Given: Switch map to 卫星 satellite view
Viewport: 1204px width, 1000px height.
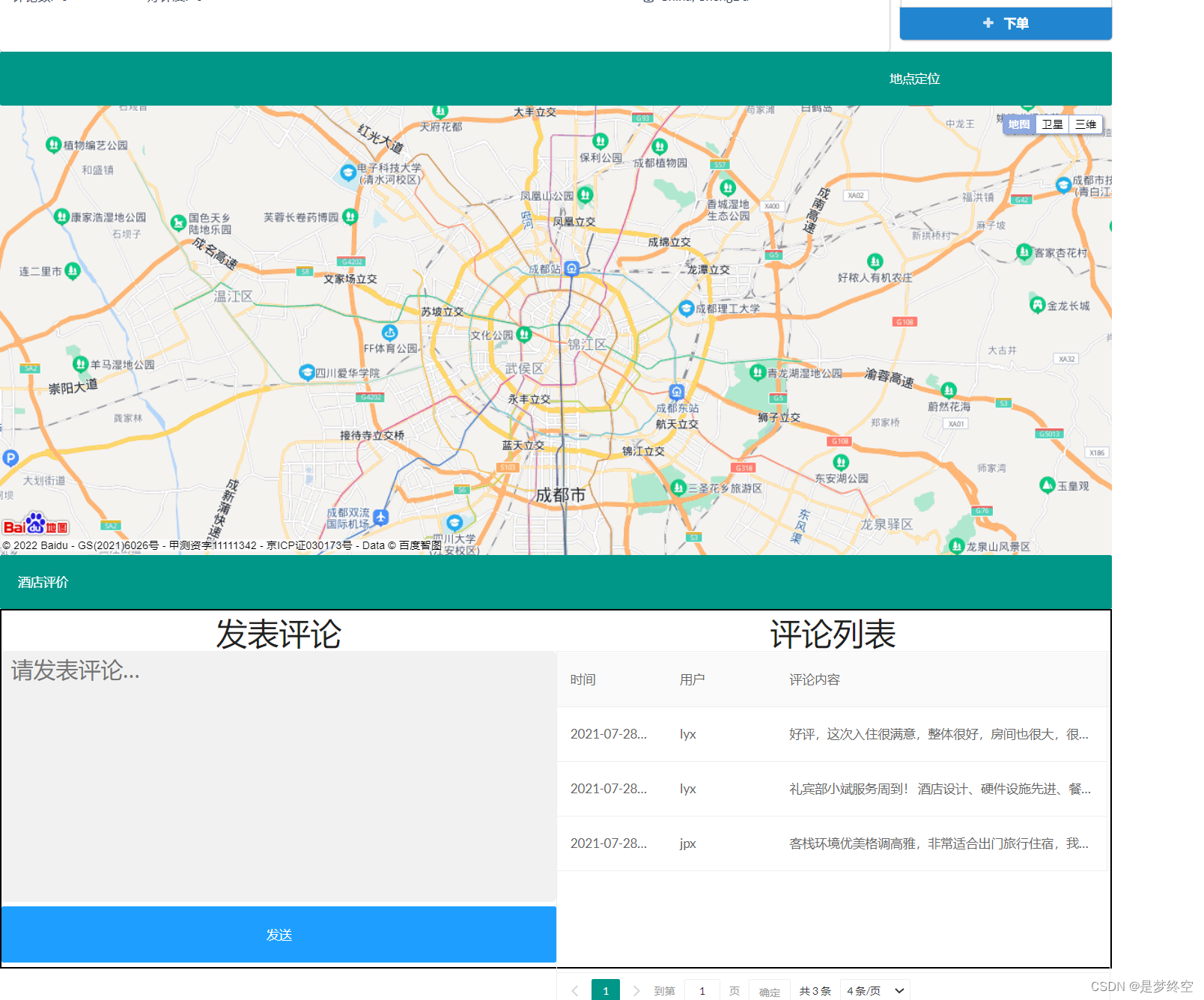Looking at the screenshot, I should tap(1052, 124).
